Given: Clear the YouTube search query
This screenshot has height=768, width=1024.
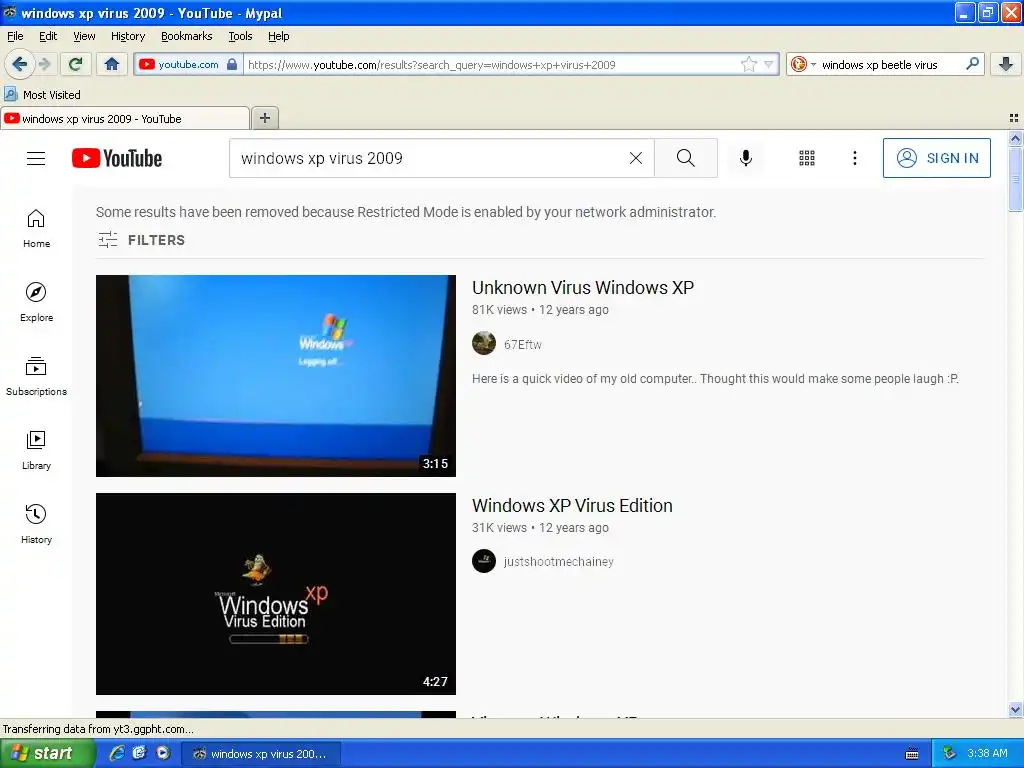Looking at the screenshot, I should 635,158.
